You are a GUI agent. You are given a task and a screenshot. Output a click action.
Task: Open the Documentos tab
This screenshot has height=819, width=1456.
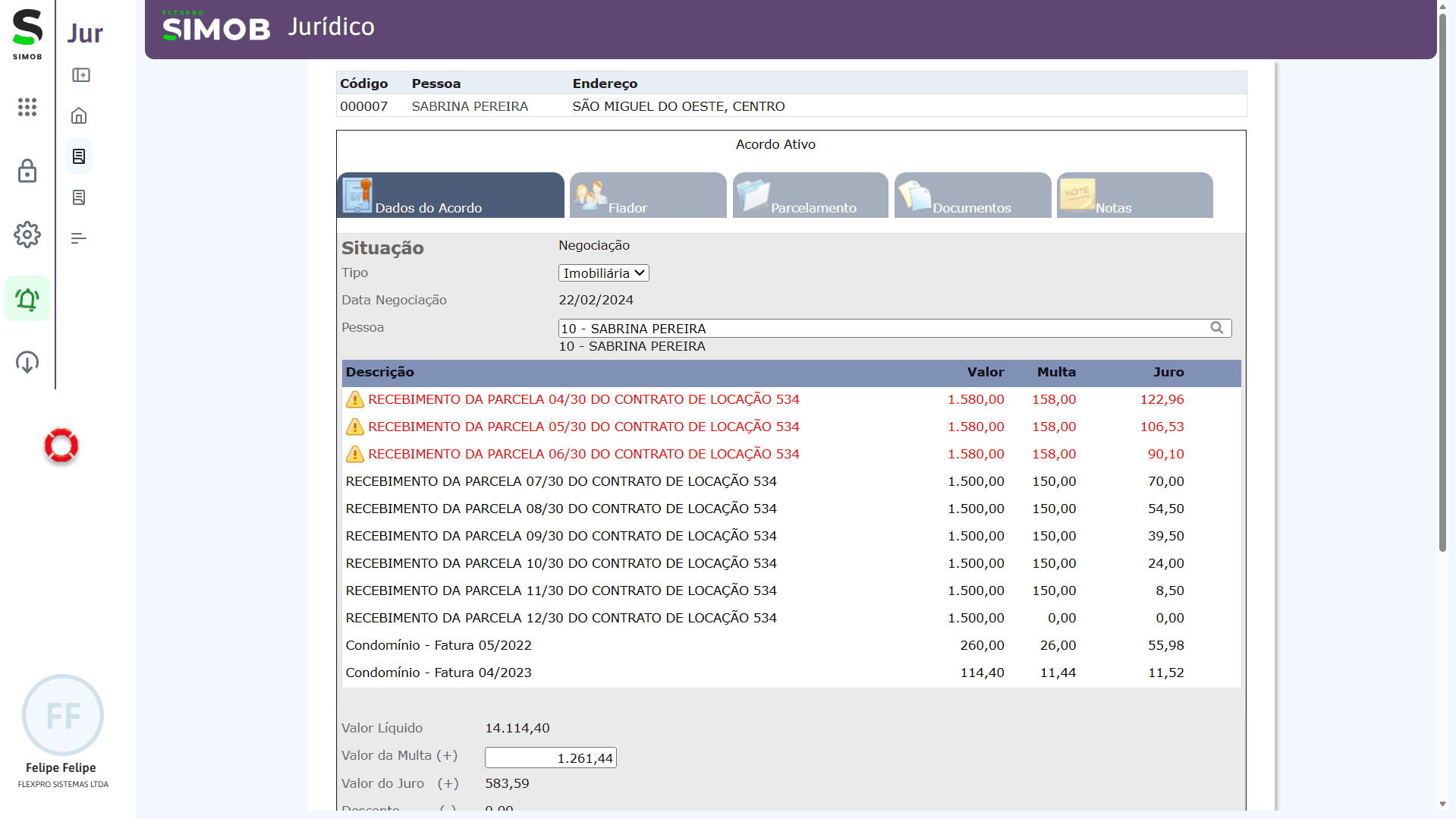coord(972,196)
